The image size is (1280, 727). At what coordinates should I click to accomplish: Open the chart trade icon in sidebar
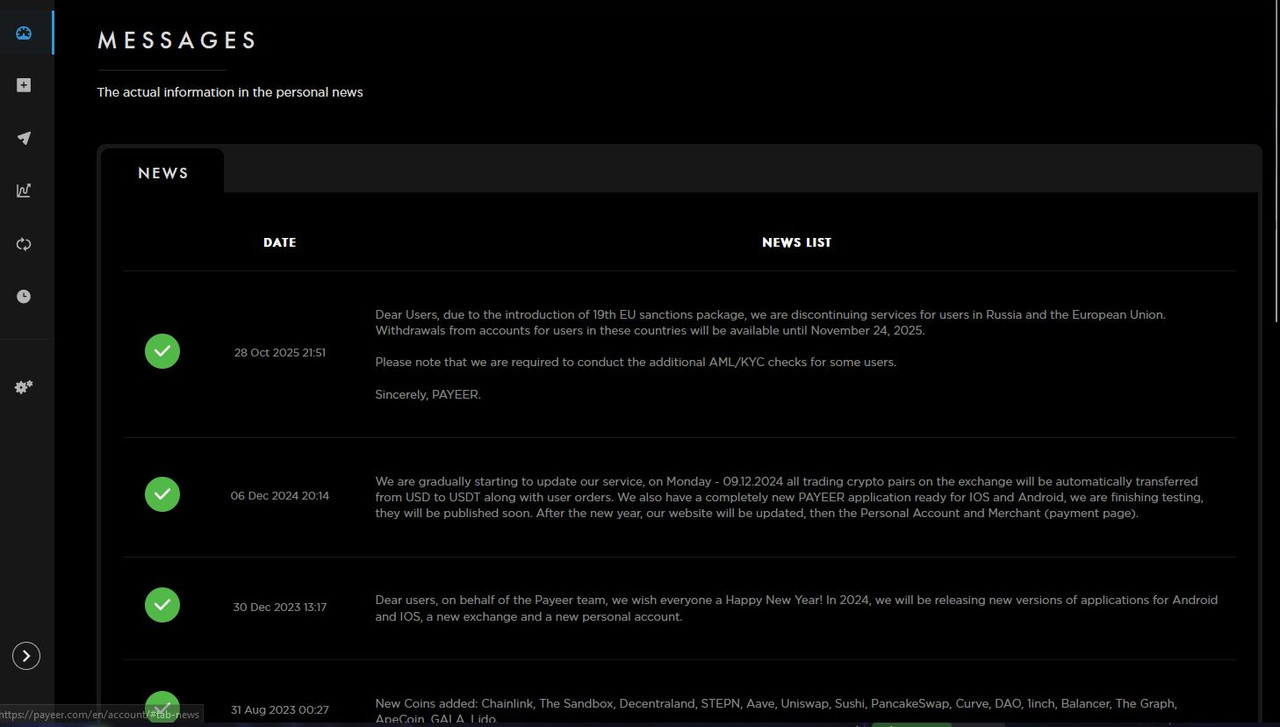[x=24, y=190]
